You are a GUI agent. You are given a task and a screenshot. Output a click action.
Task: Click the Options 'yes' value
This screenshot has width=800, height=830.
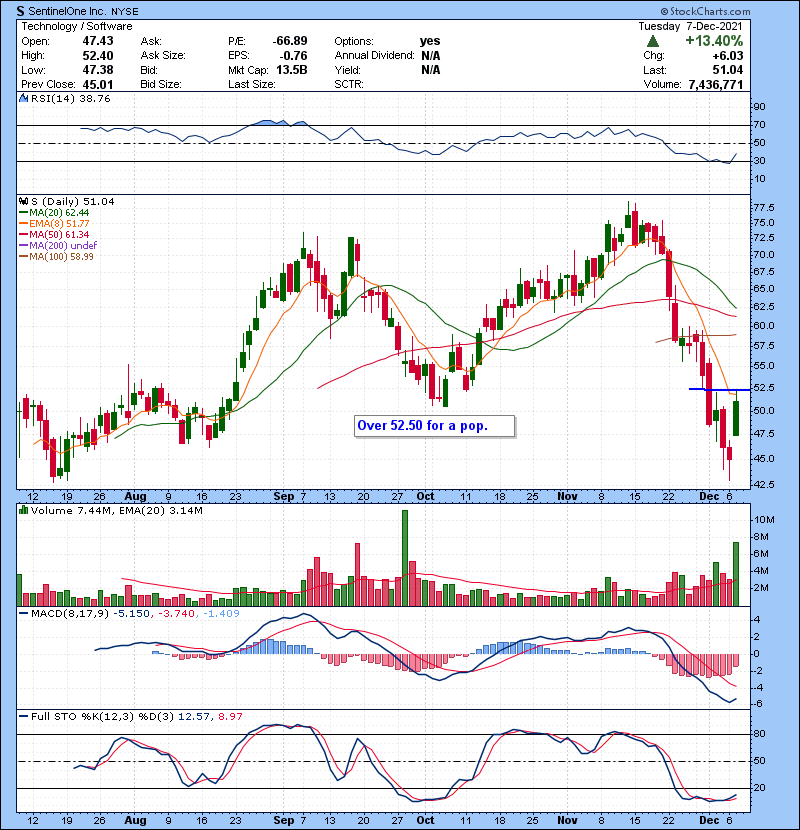pos(431,41)
